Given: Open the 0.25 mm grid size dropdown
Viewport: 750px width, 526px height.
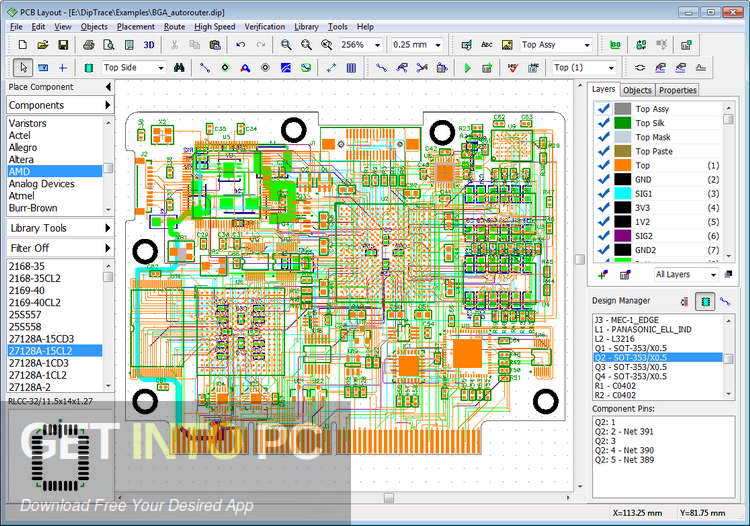Looking at the screenshot, I should point(438,45).
